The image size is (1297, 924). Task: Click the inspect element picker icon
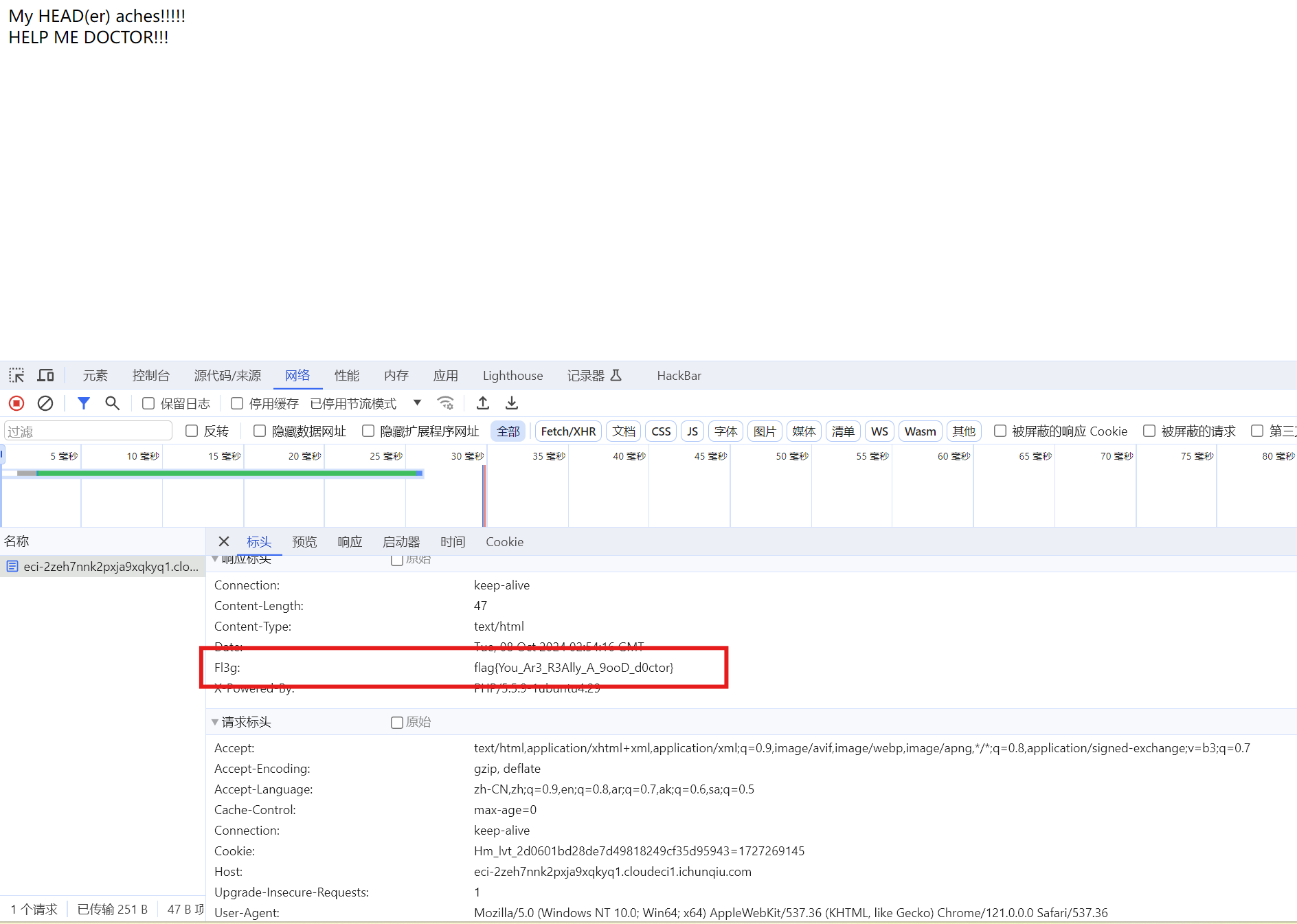(x=16, y=375)
